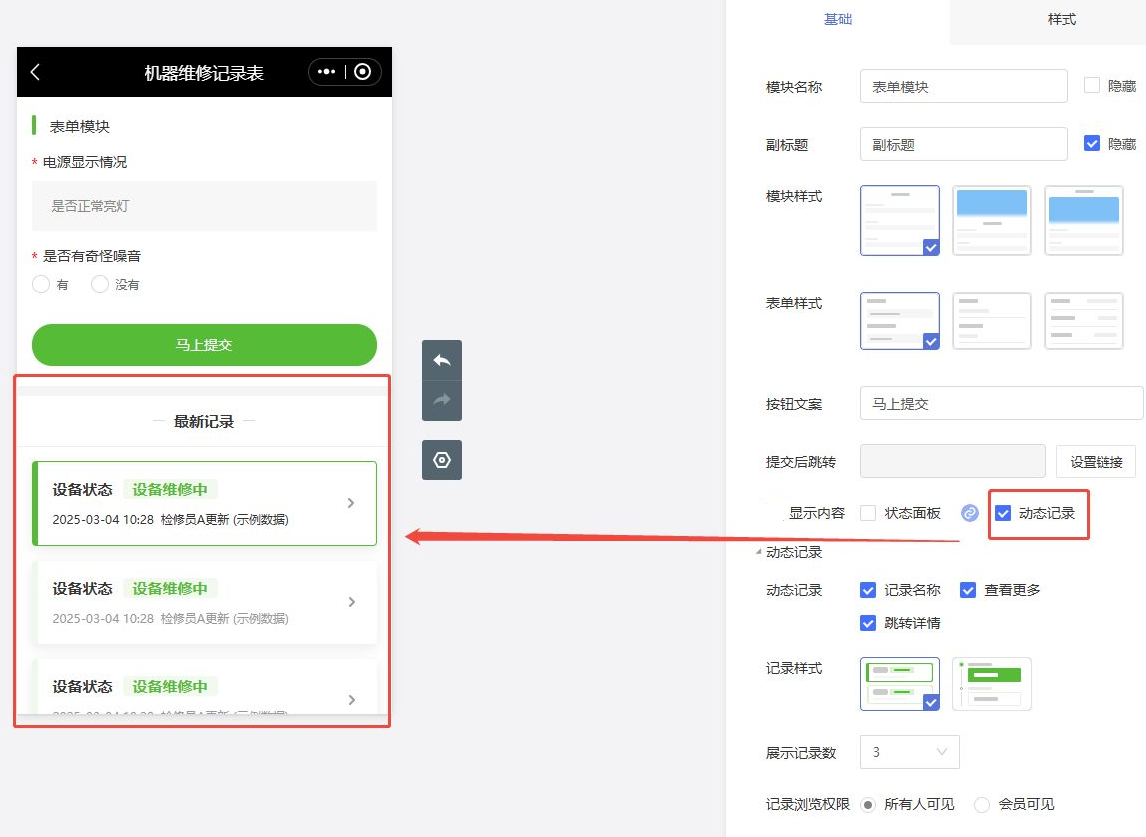Click the 设置链接 button
Screen dimensions: 1146x837
pos(1095,462)
